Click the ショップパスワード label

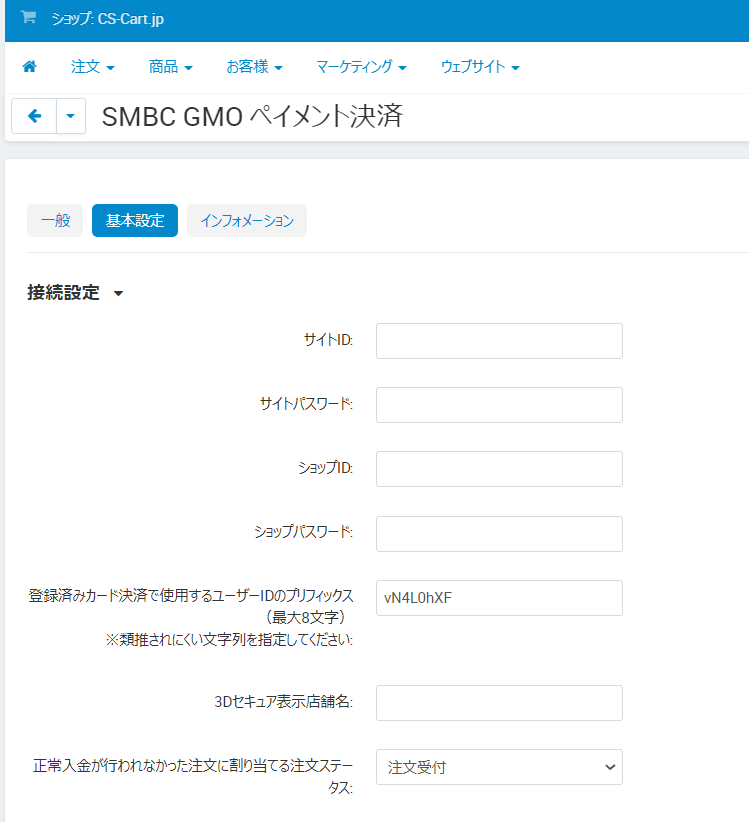(303, 532)
